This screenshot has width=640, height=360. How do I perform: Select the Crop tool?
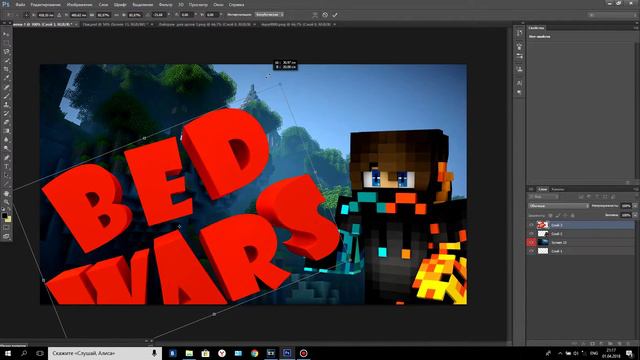point(6,69)
